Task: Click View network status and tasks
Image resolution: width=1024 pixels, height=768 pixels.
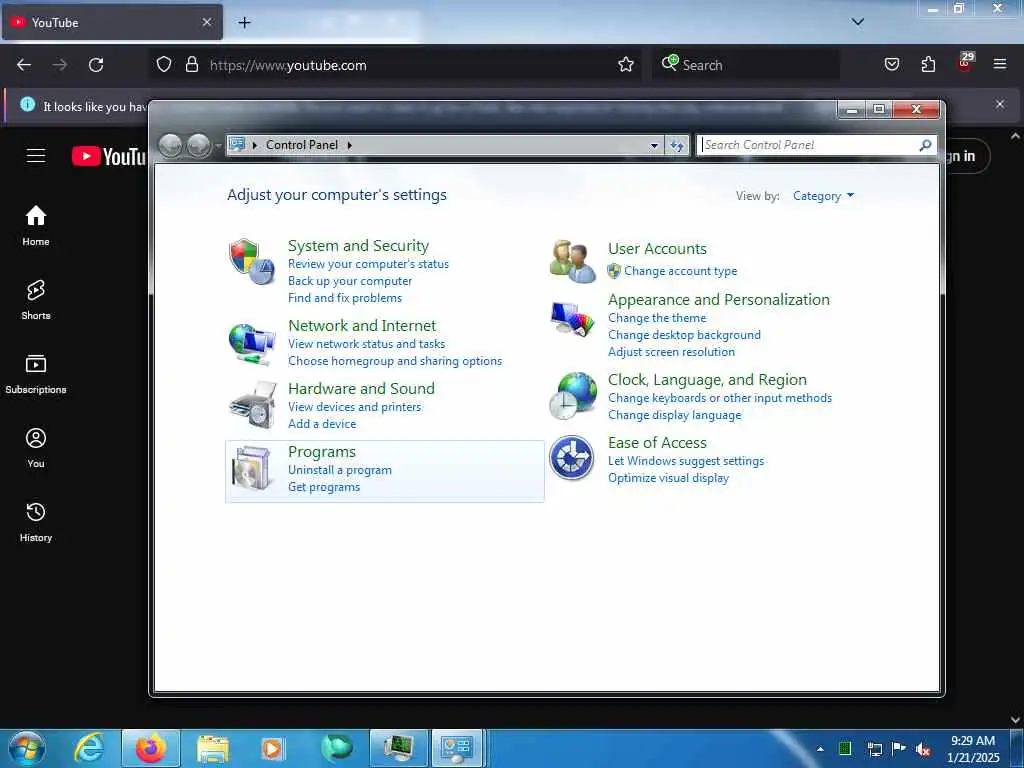Action: pyautogui.click(x=366, y=344)
